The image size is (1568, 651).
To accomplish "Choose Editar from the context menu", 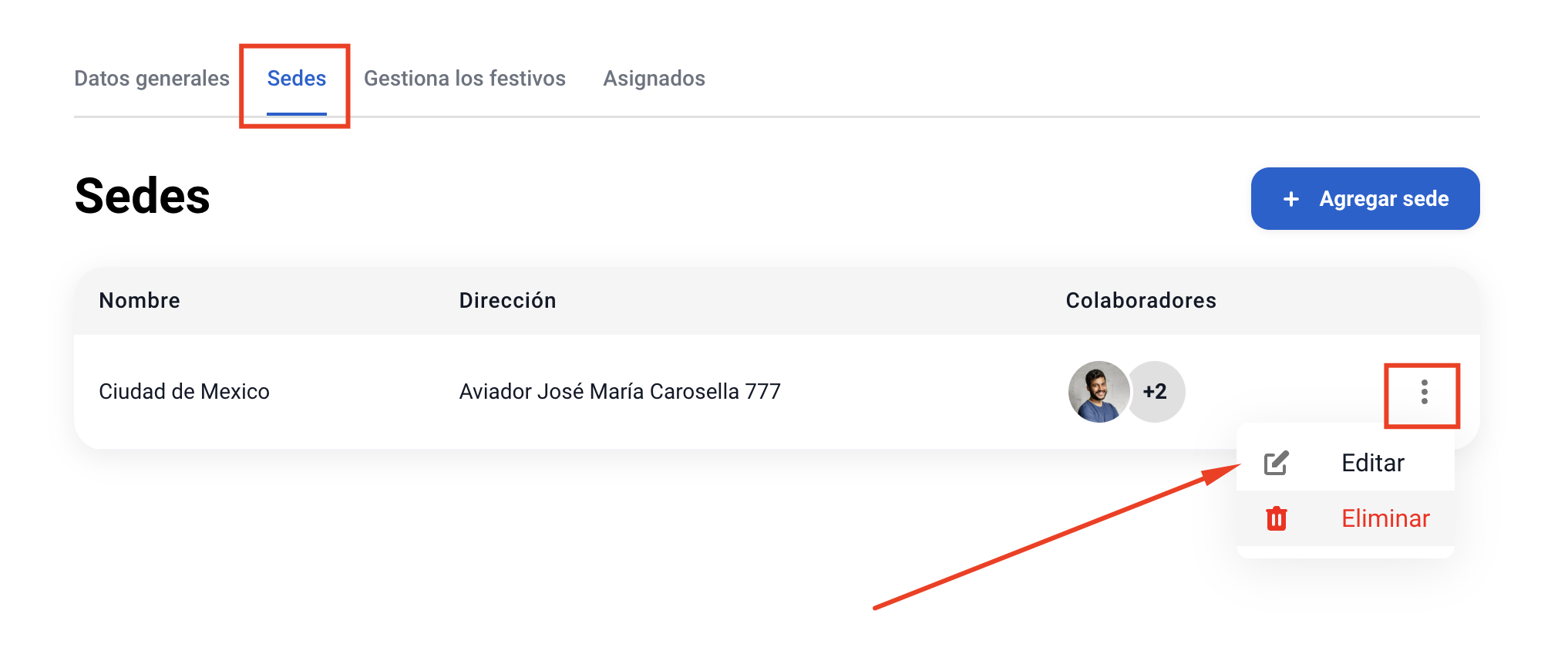I will (x=1373, y=463).
